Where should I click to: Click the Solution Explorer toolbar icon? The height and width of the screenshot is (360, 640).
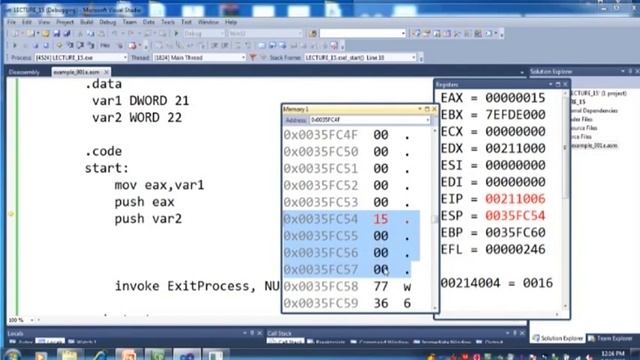pyautogui.click(x=417, y=34)
